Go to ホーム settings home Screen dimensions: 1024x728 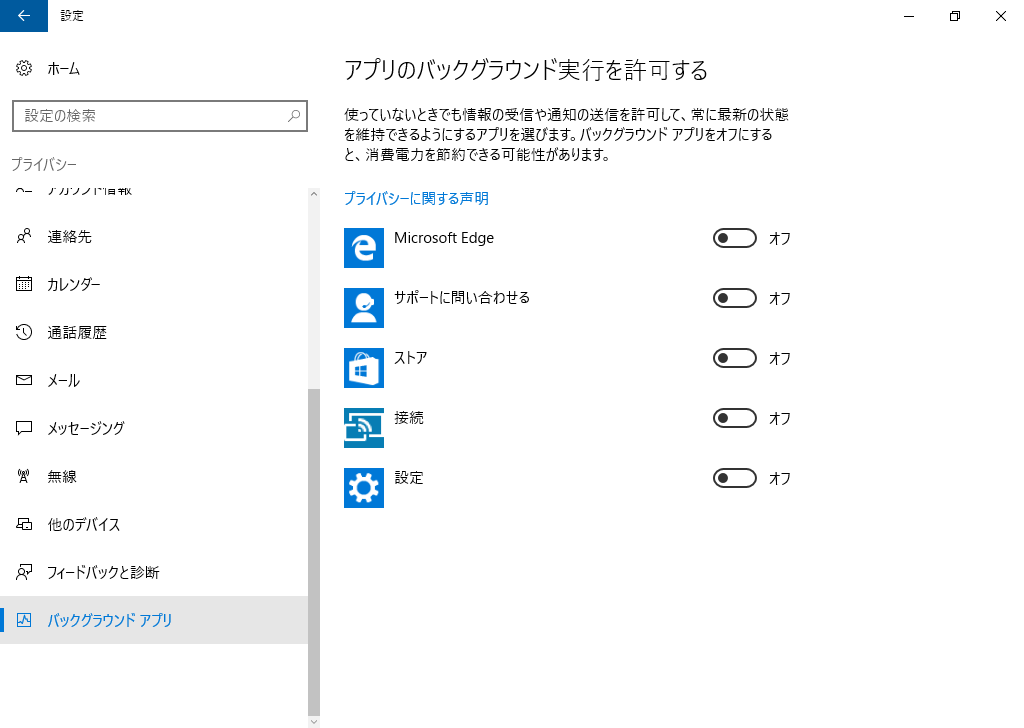63,69
